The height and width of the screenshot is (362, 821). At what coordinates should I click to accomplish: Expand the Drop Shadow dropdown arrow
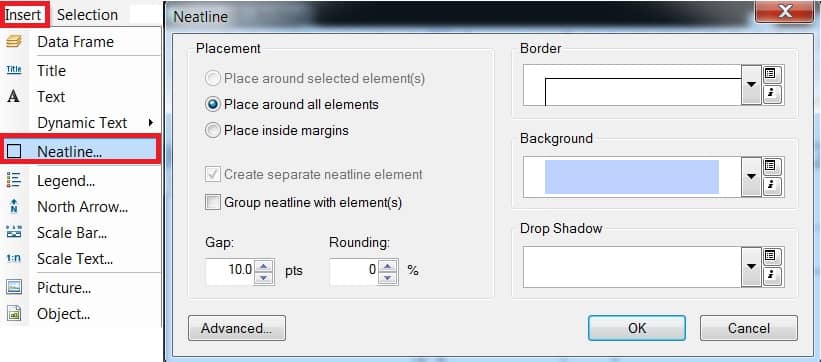752,267
